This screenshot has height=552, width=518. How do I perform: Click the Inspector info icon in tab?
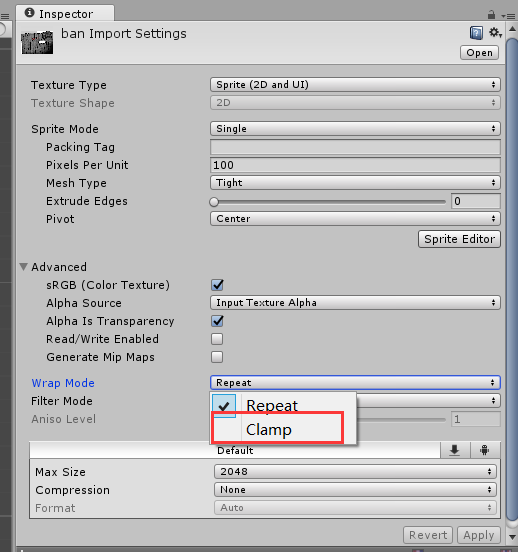30,13
